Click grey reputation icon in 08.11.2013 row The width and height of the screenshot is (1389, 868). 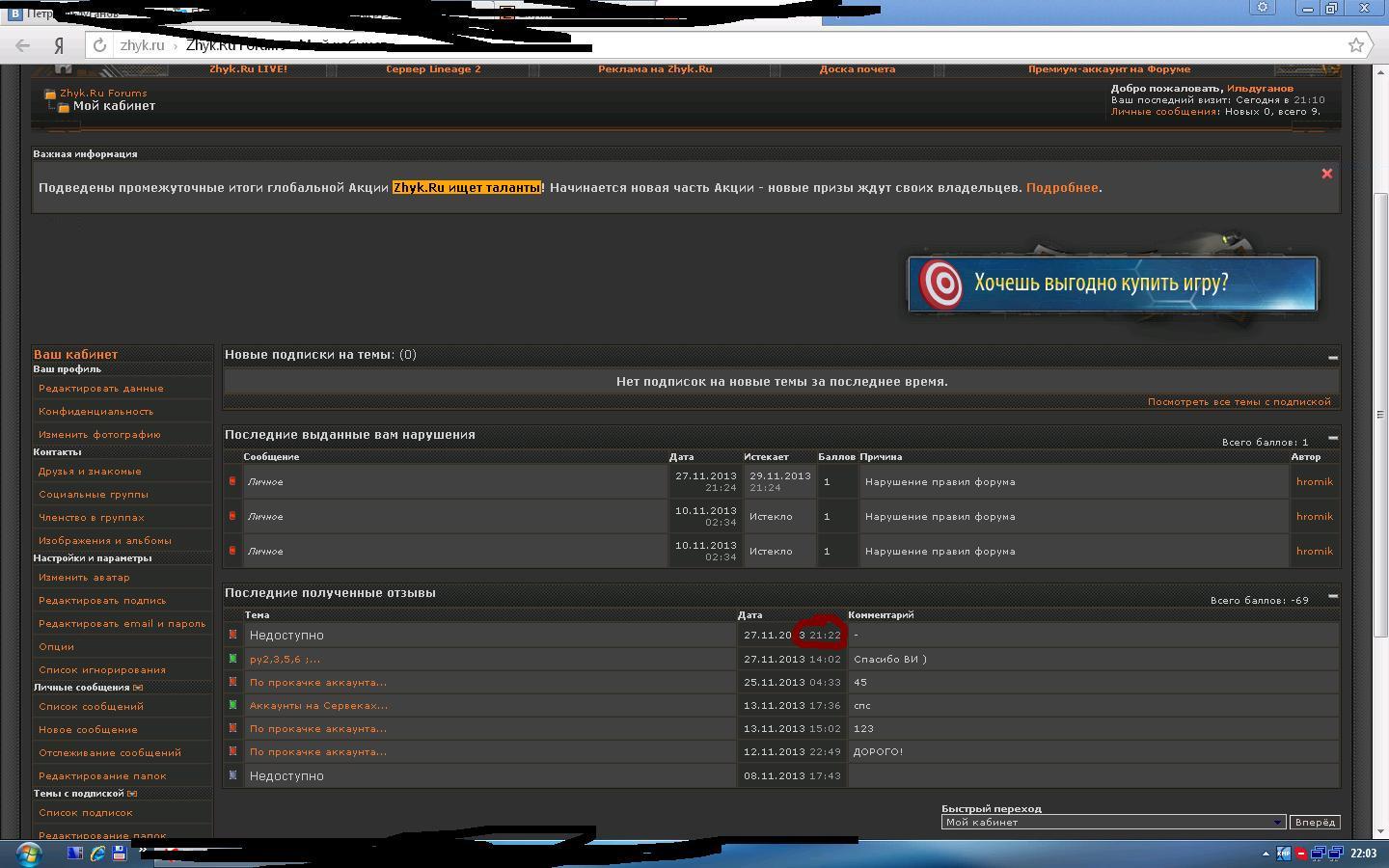(x=232, y=775)
